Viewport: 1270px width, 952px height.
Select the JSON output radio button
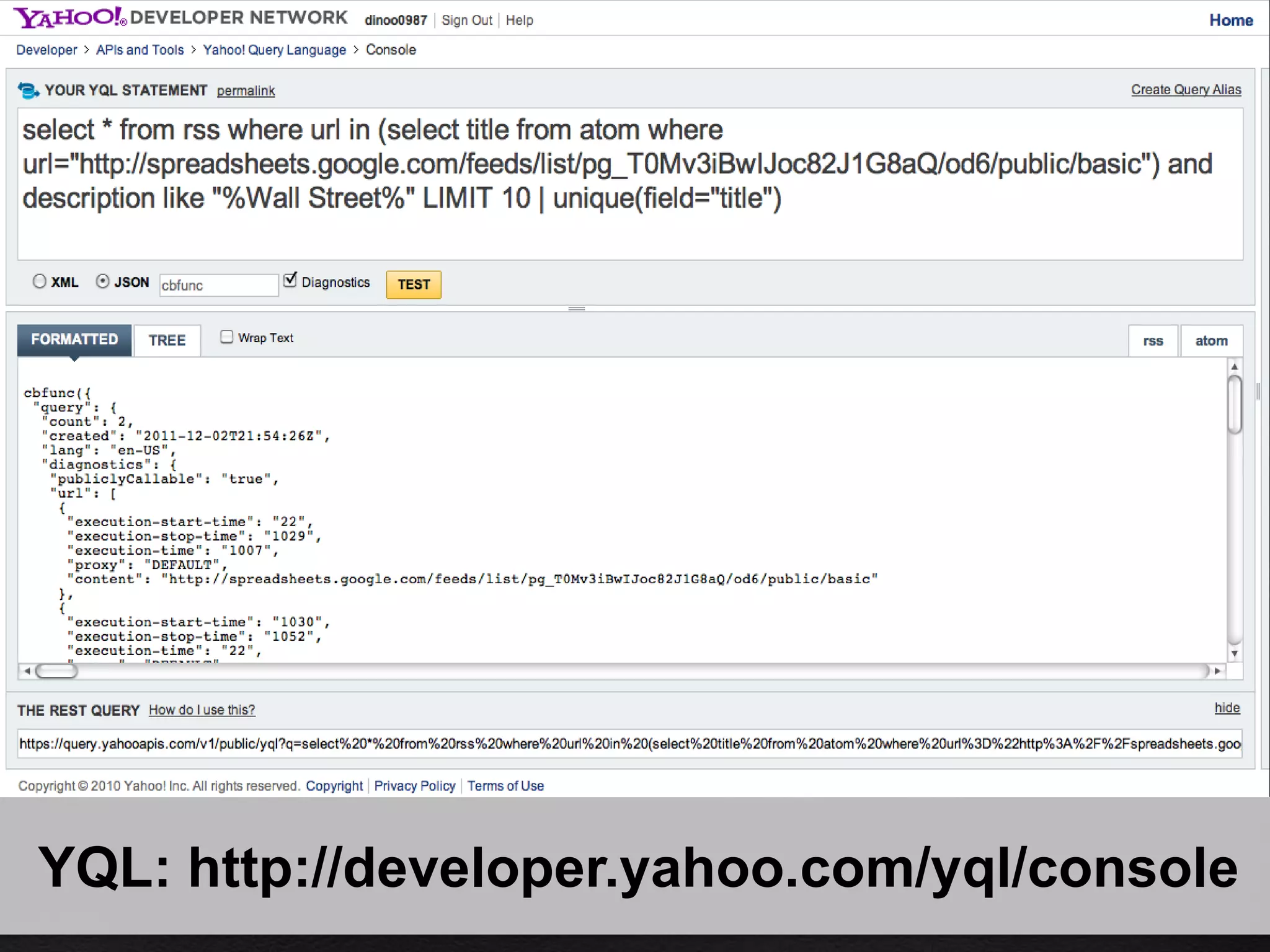[103, 281]
